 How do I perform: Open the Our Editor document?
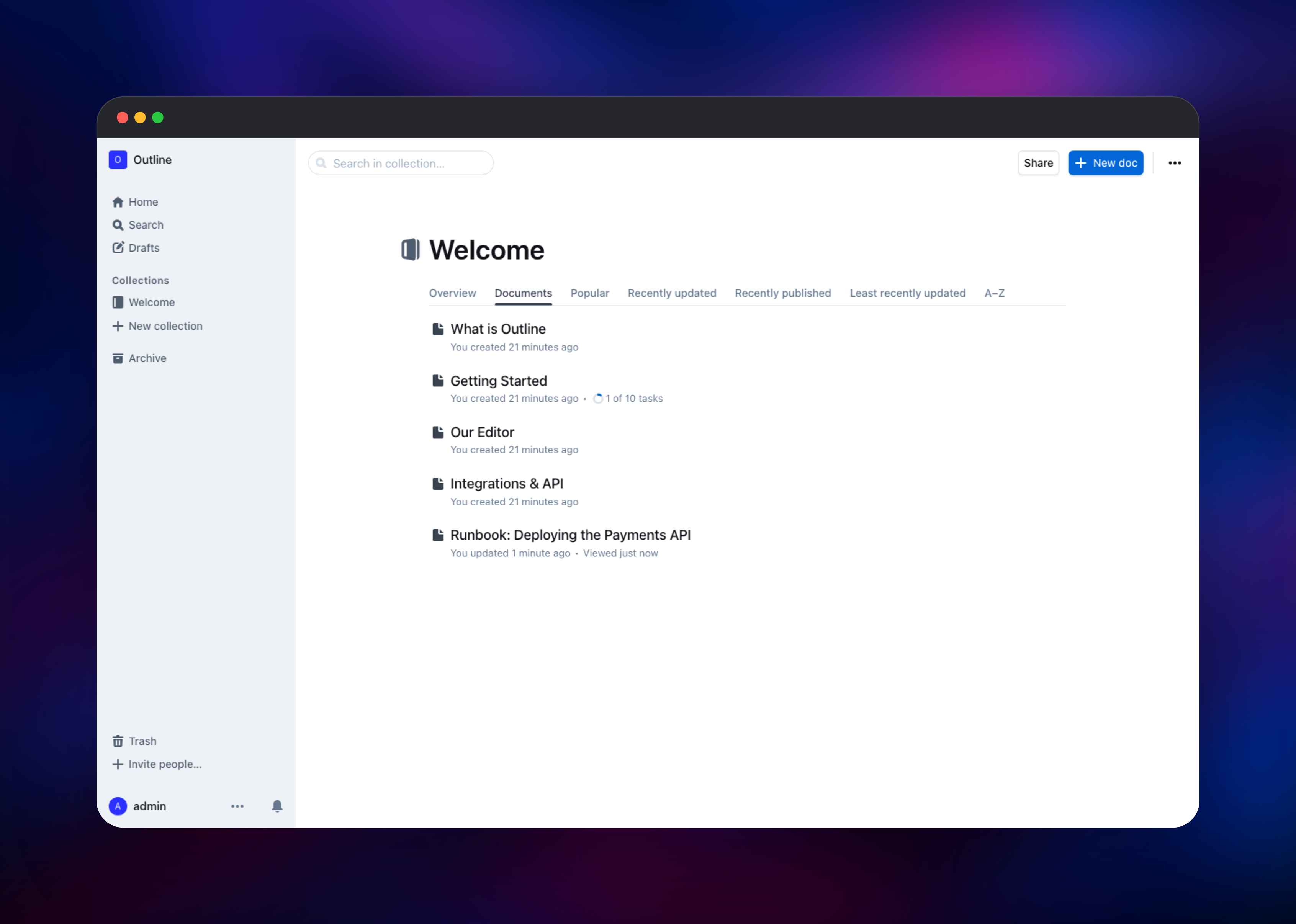(x=483, y=432)
